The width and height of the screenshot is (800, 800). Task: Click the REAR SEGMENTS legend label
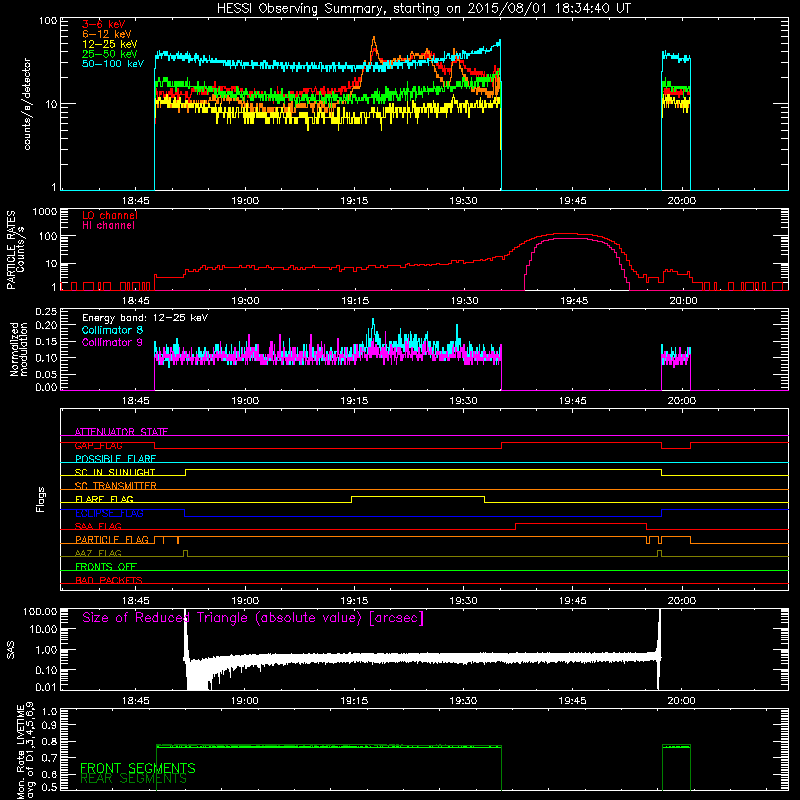click(x=134, y=779)
